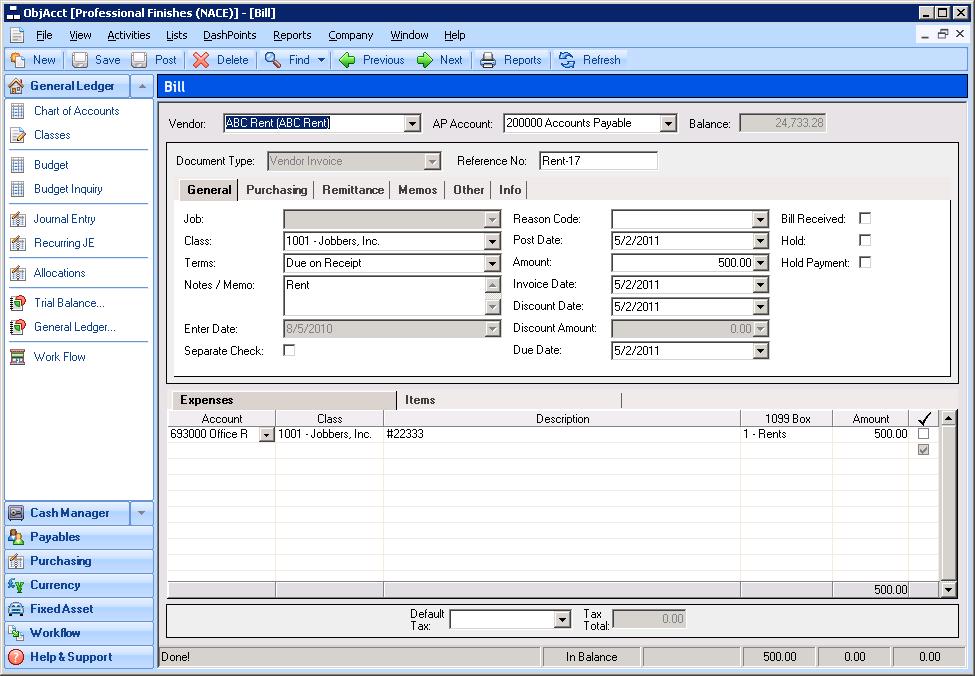This screenshot has height=676, width=975.
Task: Switch to the Remittance tab
Action: (353, 190)
